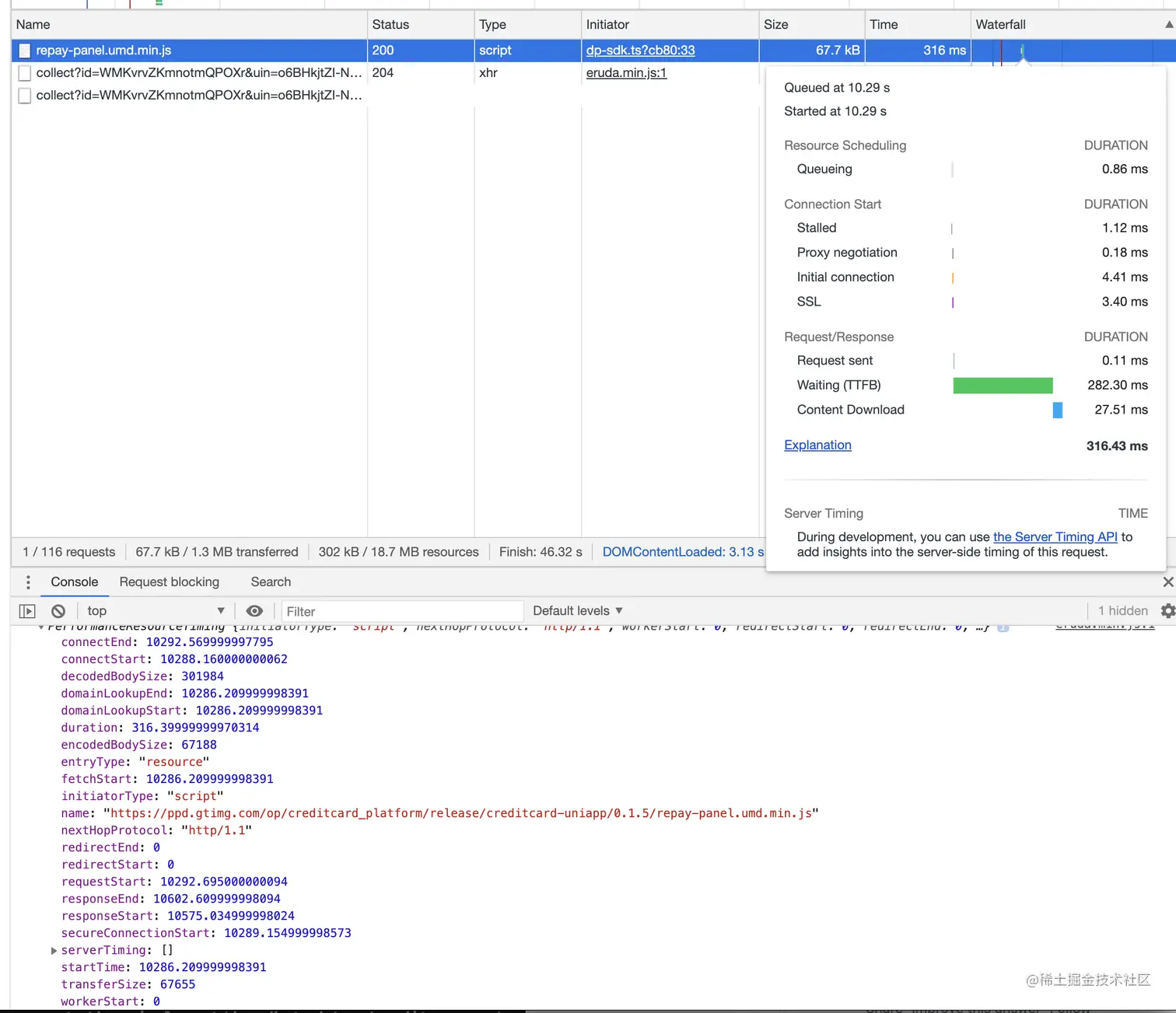
Task: Switch to the Search tab
Action: (271, 582)
